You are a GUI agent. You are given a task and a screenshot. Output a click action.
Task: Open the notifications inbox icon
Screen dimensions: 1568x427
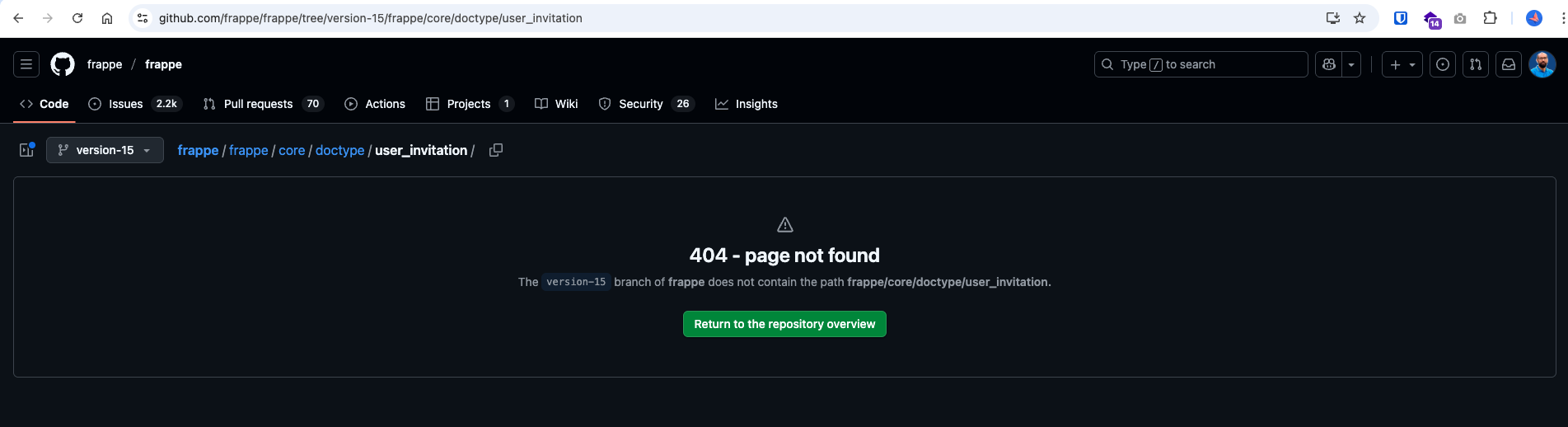click(1508, 64)
